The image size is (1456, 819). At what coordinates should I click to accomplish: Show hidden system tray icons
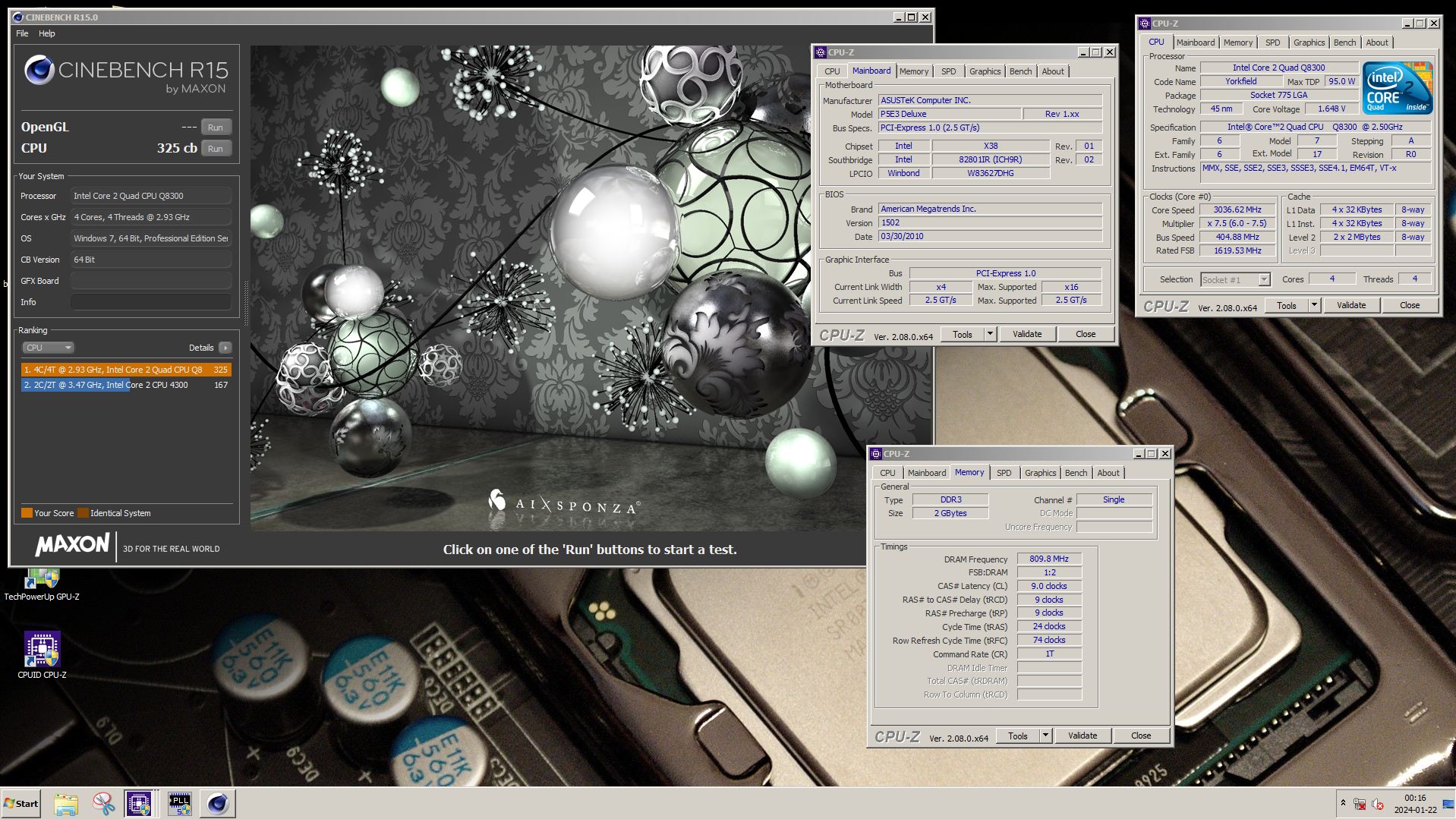1343,803
